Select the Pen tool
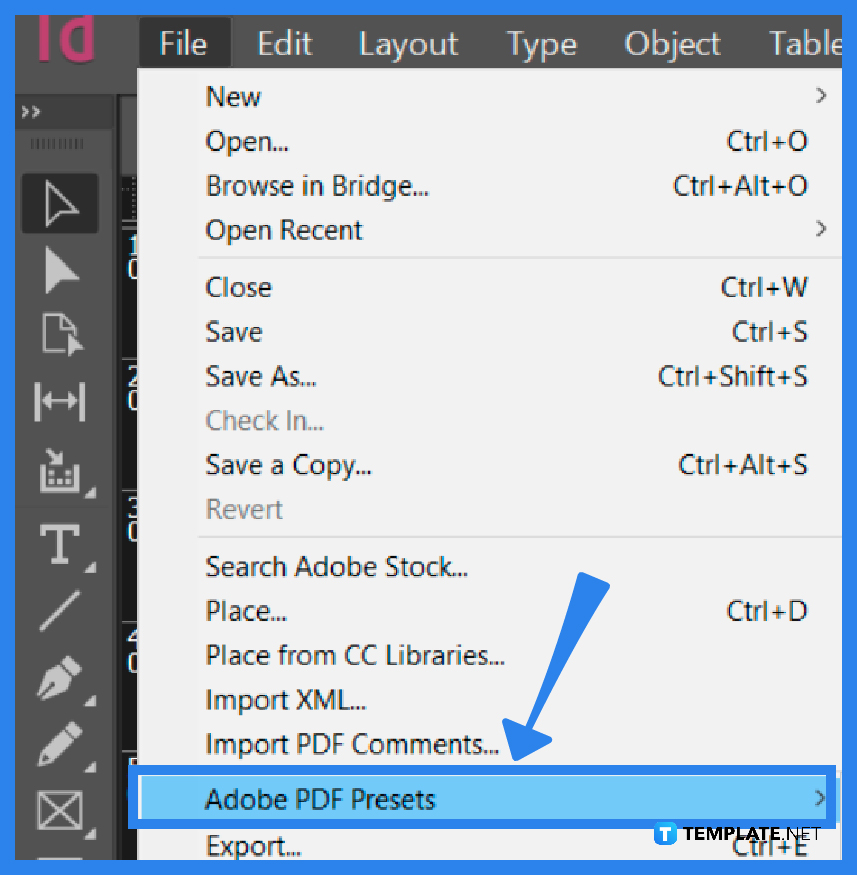This screenshot has height=875, width=857. point(59,678)
